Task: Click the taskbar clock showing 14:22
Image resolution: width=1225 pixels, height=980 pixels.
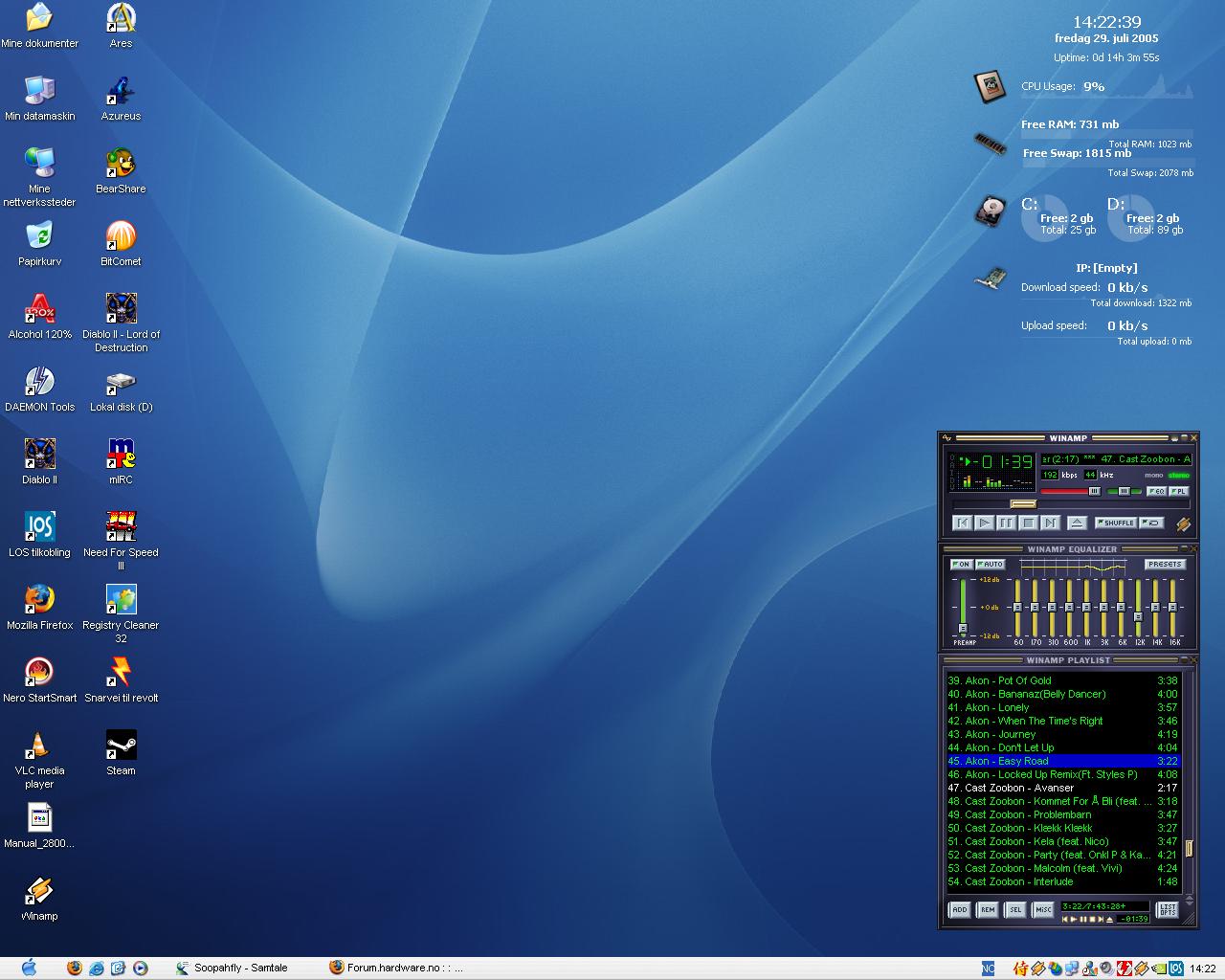Action: pyautogui.click(x=1202, y=969)
